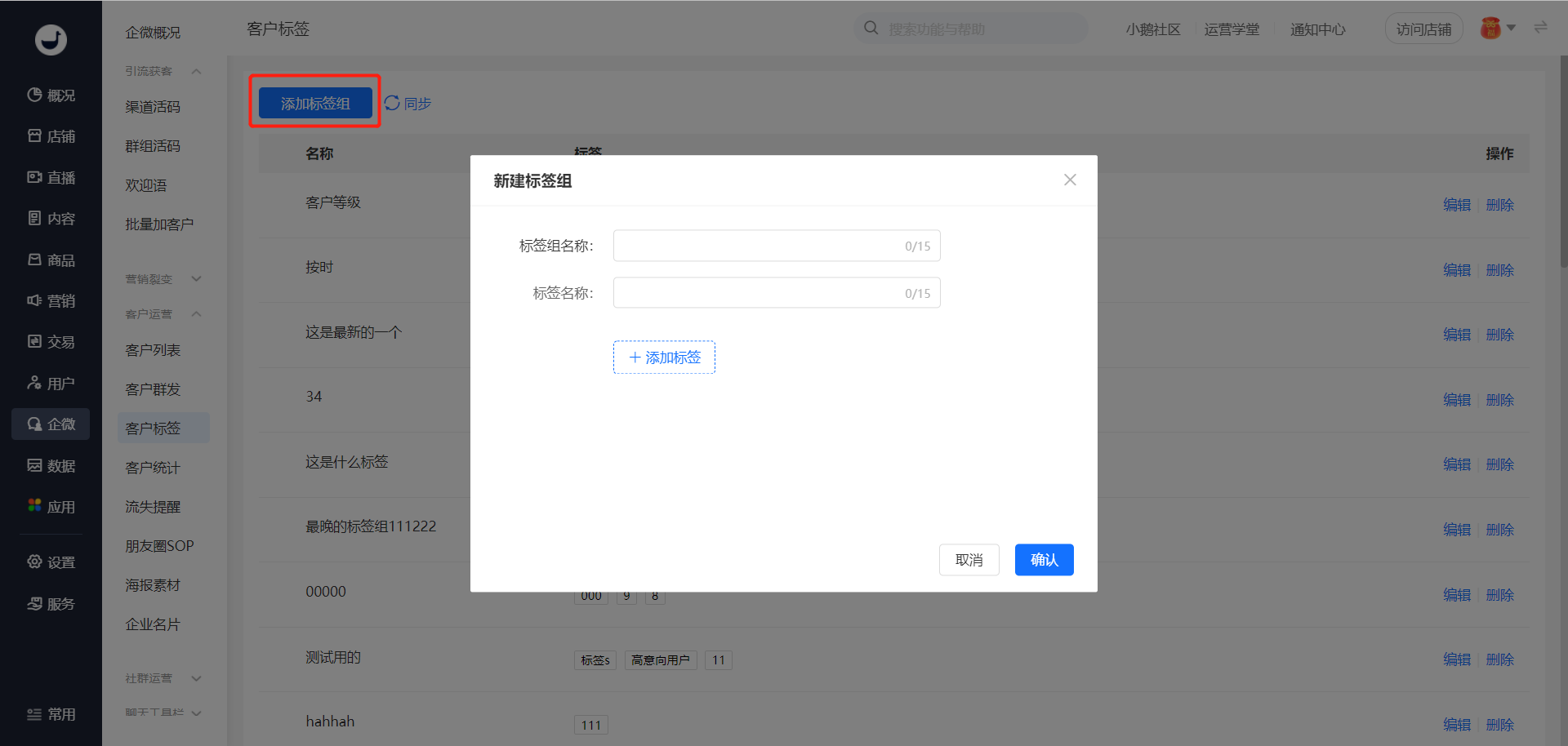Open 渠道活码 menu item
This screenshot has height=746, width=1568.
153,107
